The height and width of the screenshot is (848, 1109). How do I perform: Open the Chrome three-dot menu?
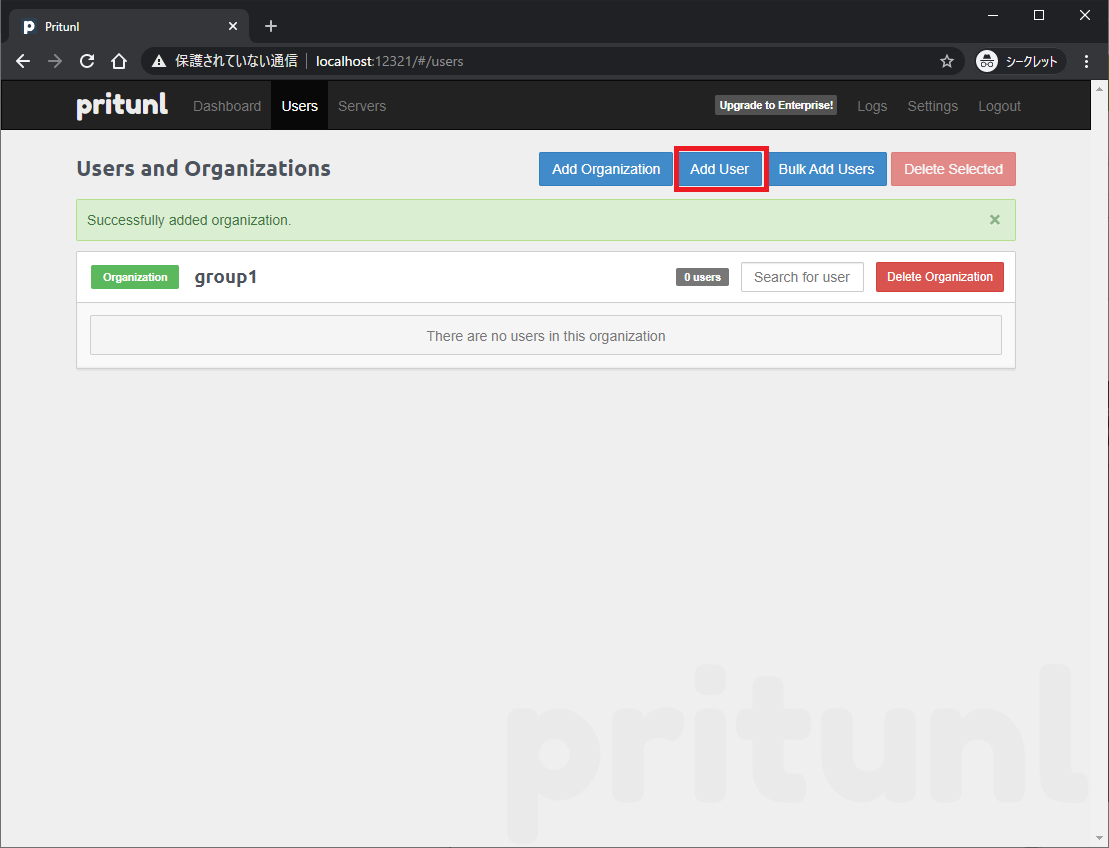coord(1086,62)
